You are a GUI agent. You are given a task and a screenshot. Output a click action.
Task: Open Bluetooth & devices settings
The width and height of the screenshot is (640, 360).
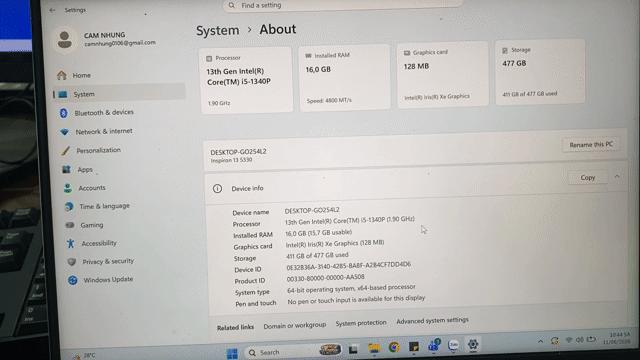click(x=97, y=113)
